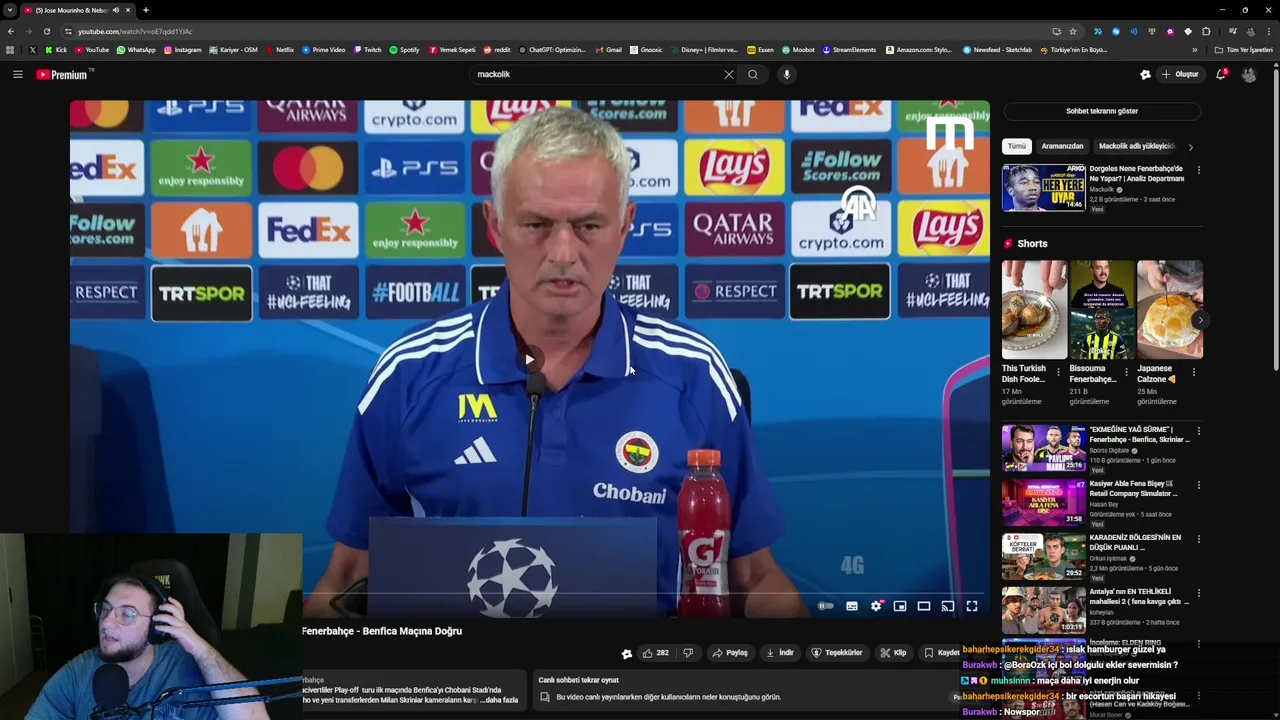Send thanks via Teşekkürler button
1280x720 pixels.
pyautogui.click(x=837, y=653)
